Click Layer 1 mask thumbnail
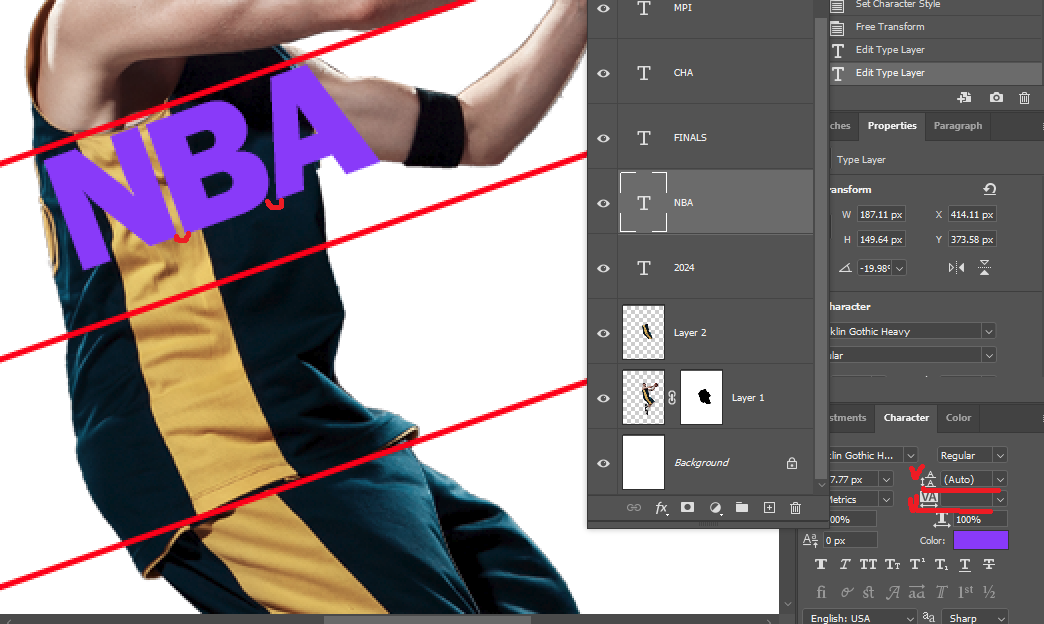Viewport: 1044px width, 624px height. tap(701, 398)
